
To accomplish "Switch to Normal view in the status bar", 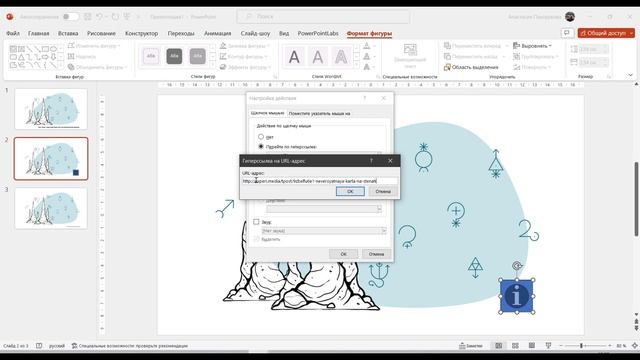I will (x=499, y=346).
